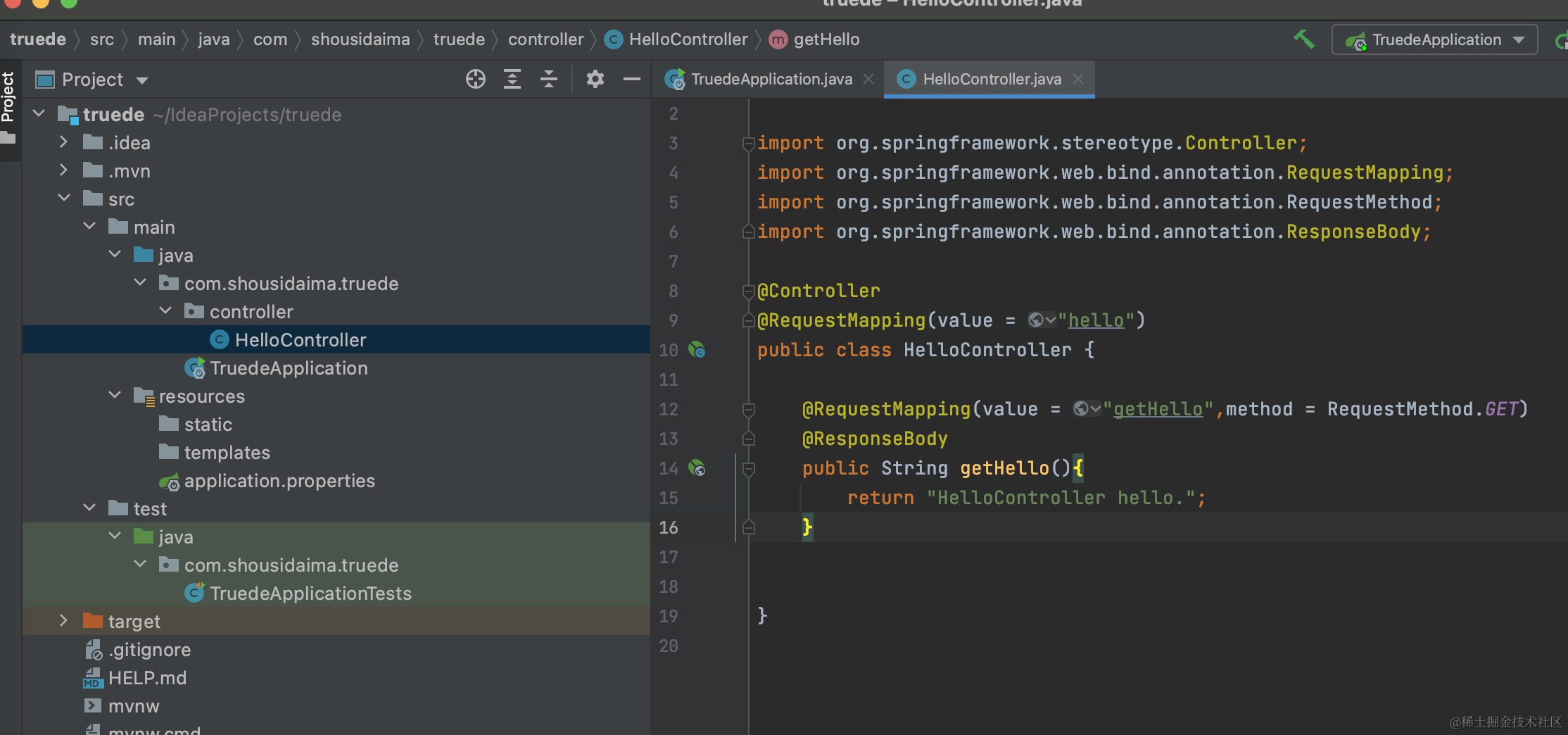Click the @Controller annotation on line 8
This screenshot has height=735, width=1568.
coord(818,291)
